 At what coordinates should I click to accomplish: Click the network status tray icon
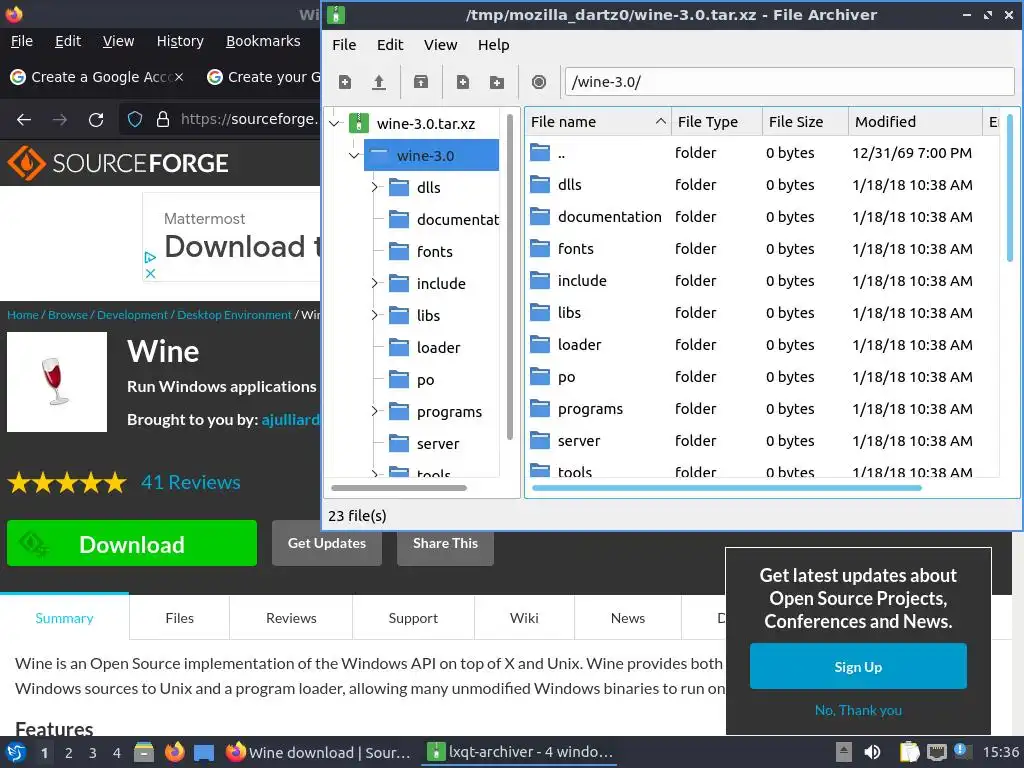click(x=936, y=752)
